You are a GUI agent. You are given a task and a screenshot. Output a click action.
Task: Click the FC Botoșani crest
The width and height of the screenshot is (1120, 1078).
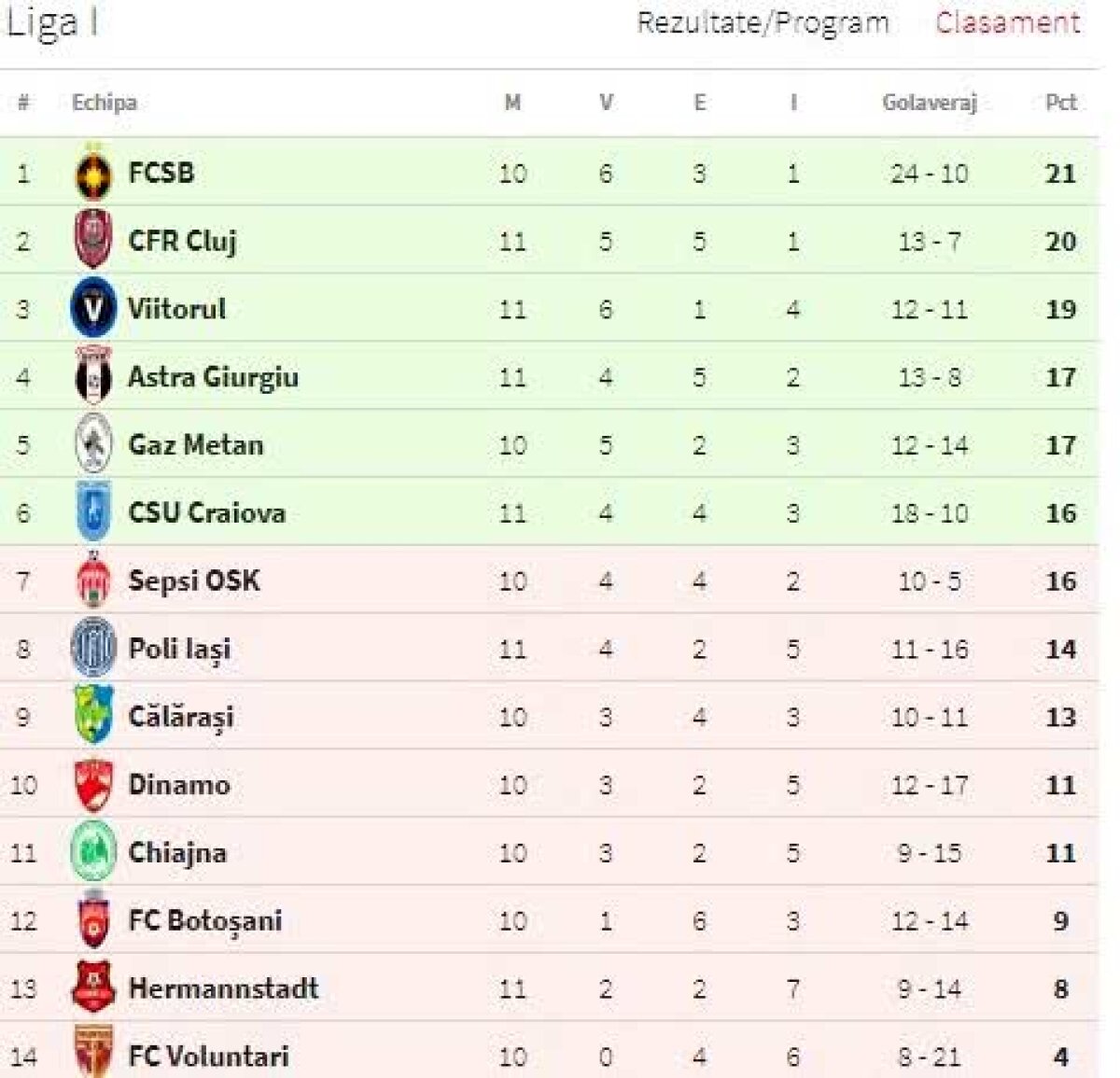[x=94, y=920]
